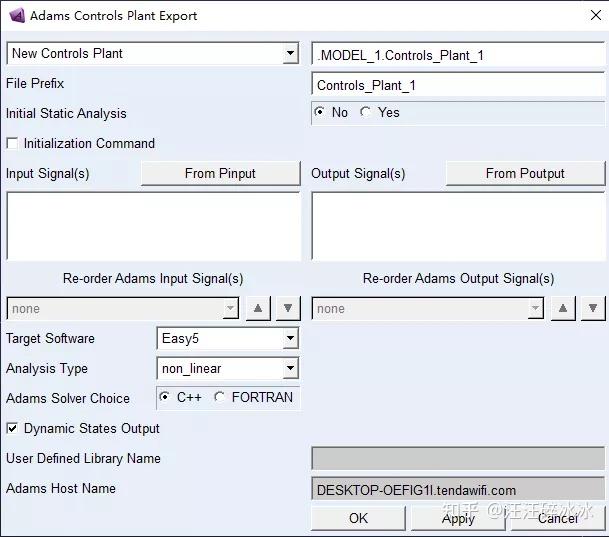The image size is (609, 537).
Task: Click the From Poutput button
Action: 525,174
